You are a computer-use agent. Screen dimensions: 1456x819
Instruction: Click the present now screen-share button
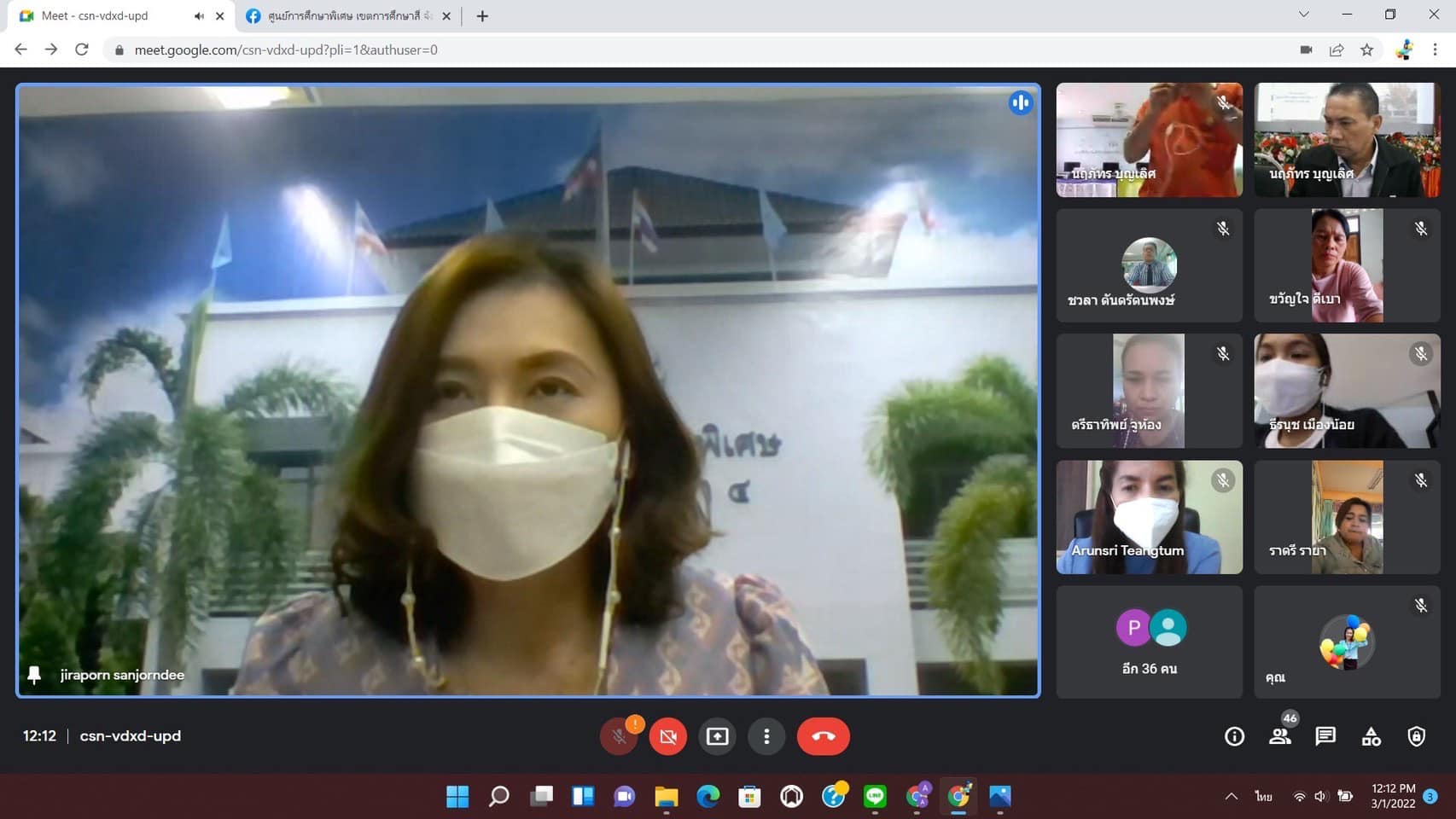pos(718,736)
